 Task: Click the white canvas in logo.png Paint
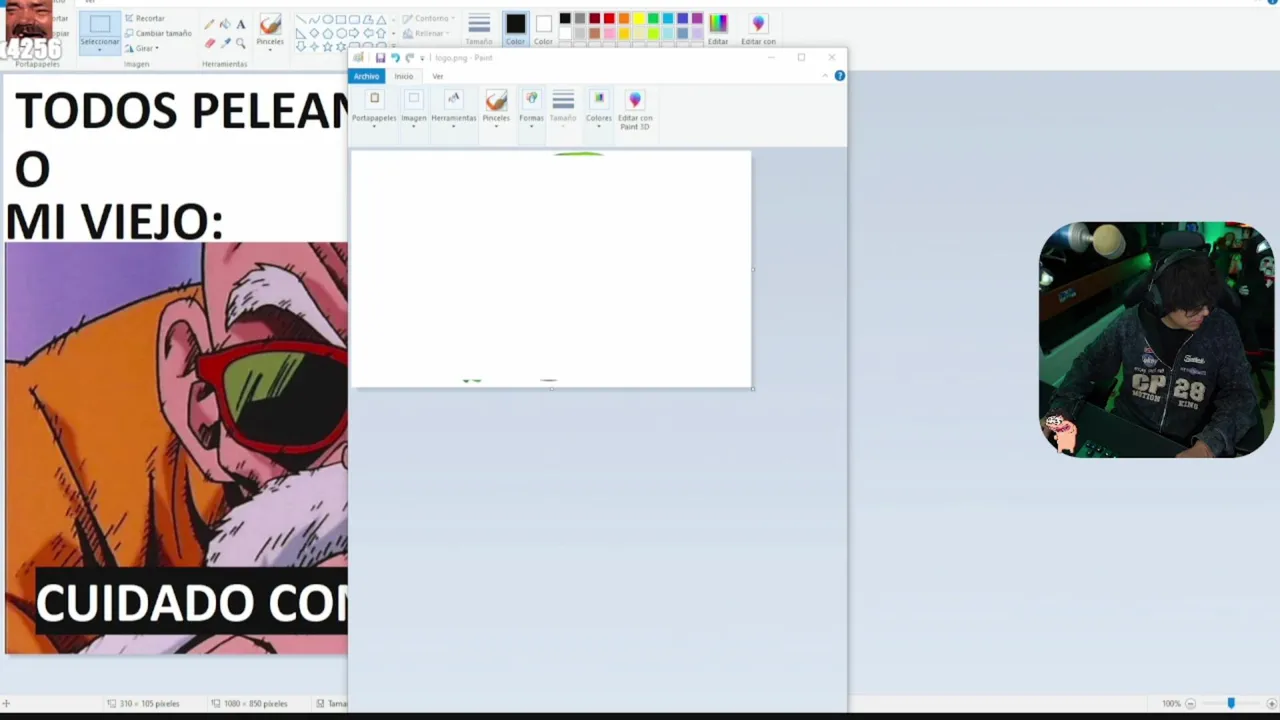551,269
